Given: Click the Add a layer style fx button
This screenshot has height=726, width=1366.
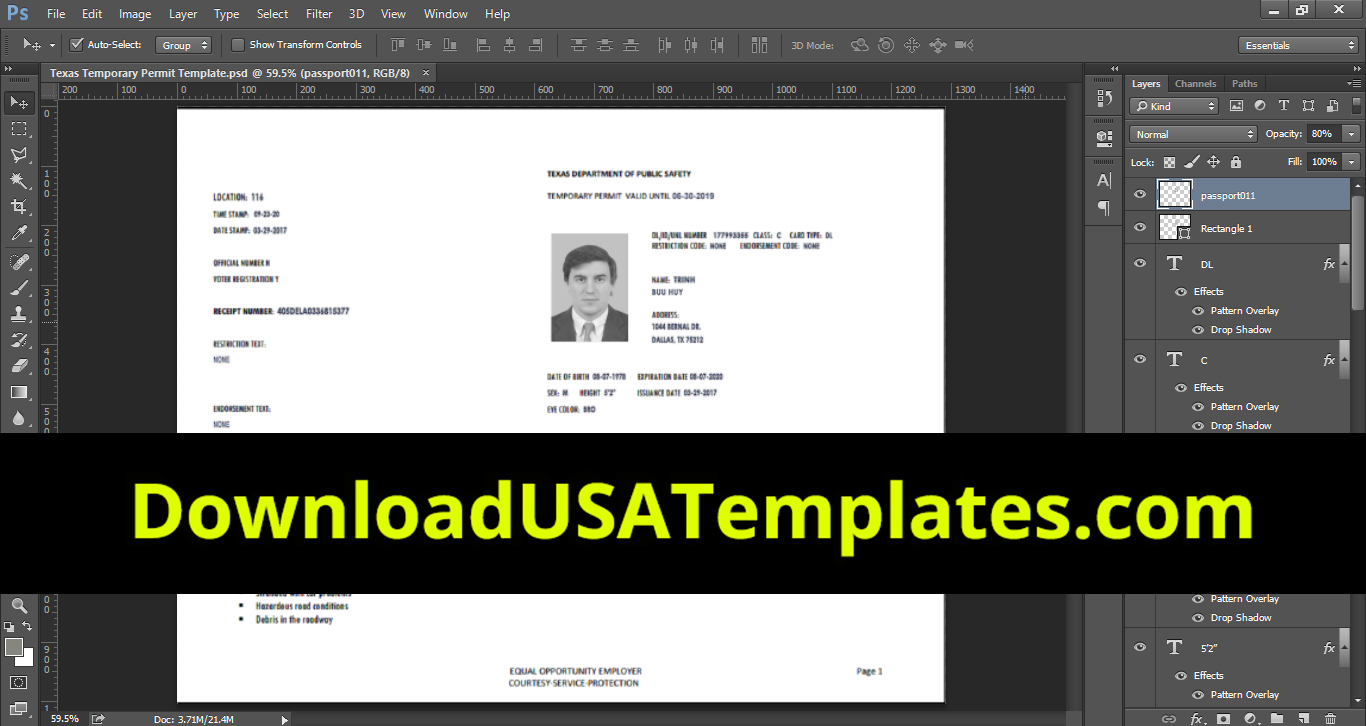Looking at the screenshot, I should click(x=1198, y=717).
